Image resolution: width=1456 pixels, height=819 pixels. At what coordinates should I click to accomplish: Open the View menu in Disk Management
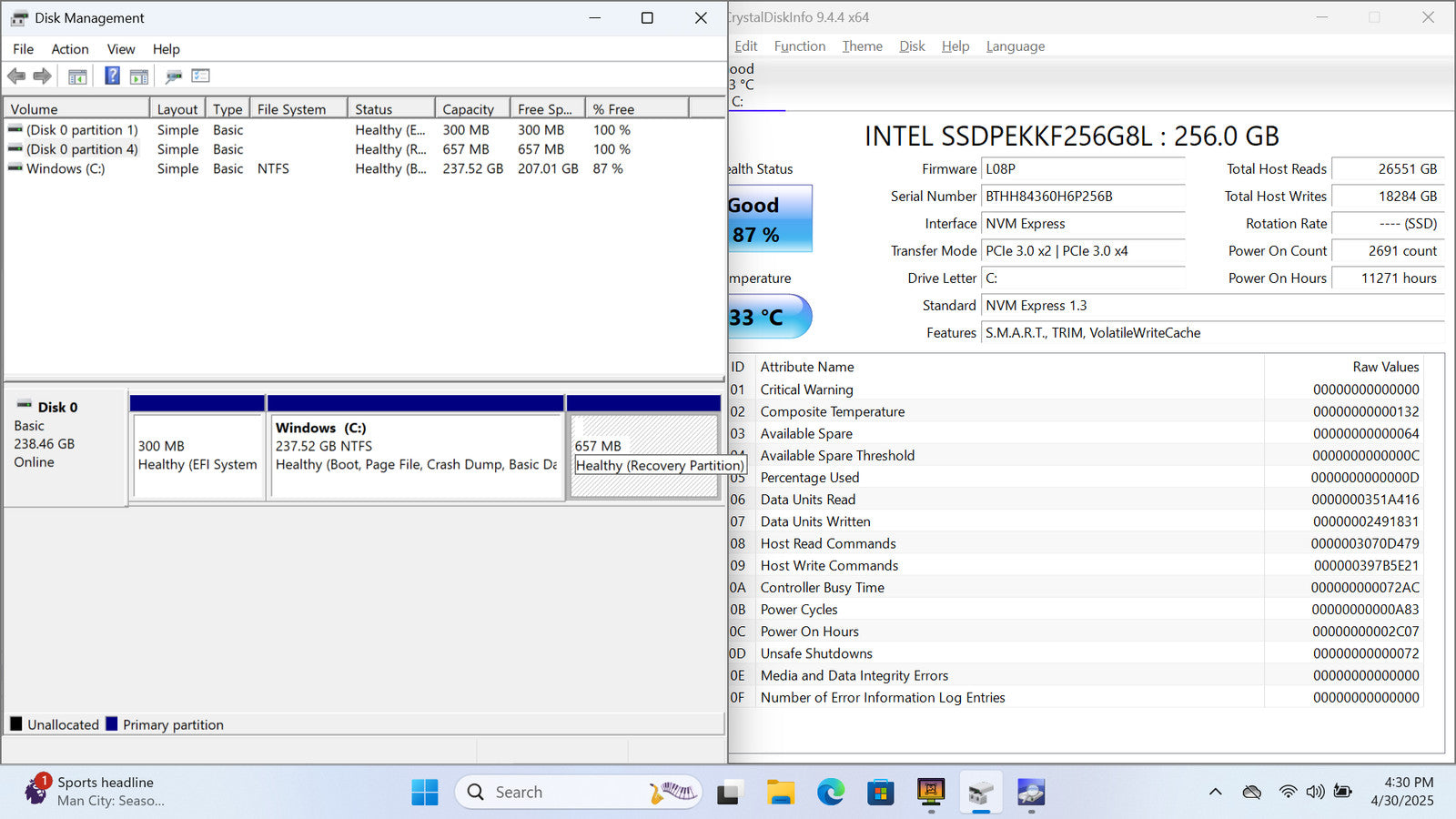tap(121, 49)
